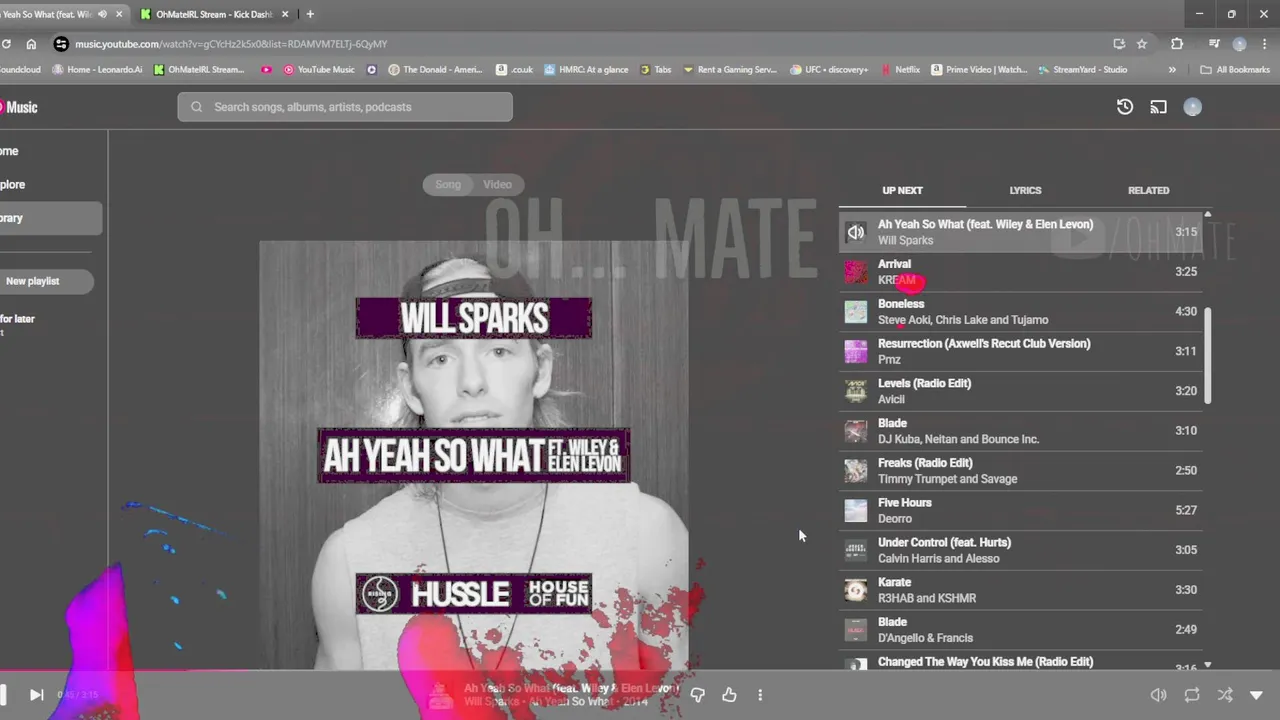Switch to the OhMateIRL Stream Kick tab
1280x720 pixels.
[x=215, y=14]
